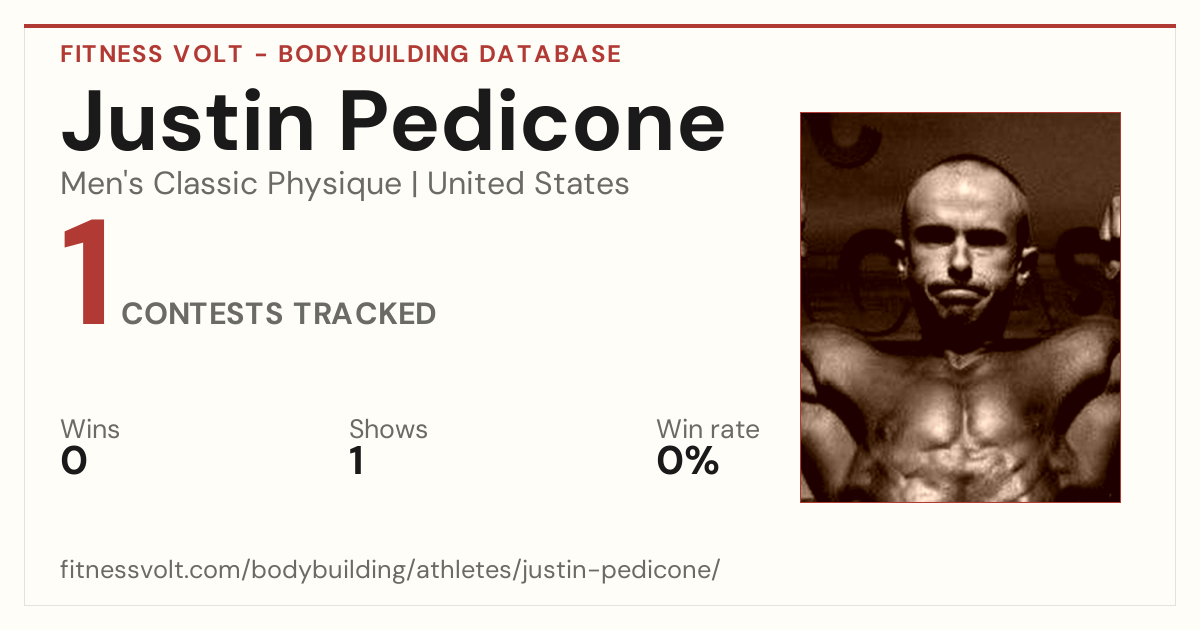This screenshot has height=630, width=1200.
Task: Click the red line across the card top
Action: tap(600, 26)
